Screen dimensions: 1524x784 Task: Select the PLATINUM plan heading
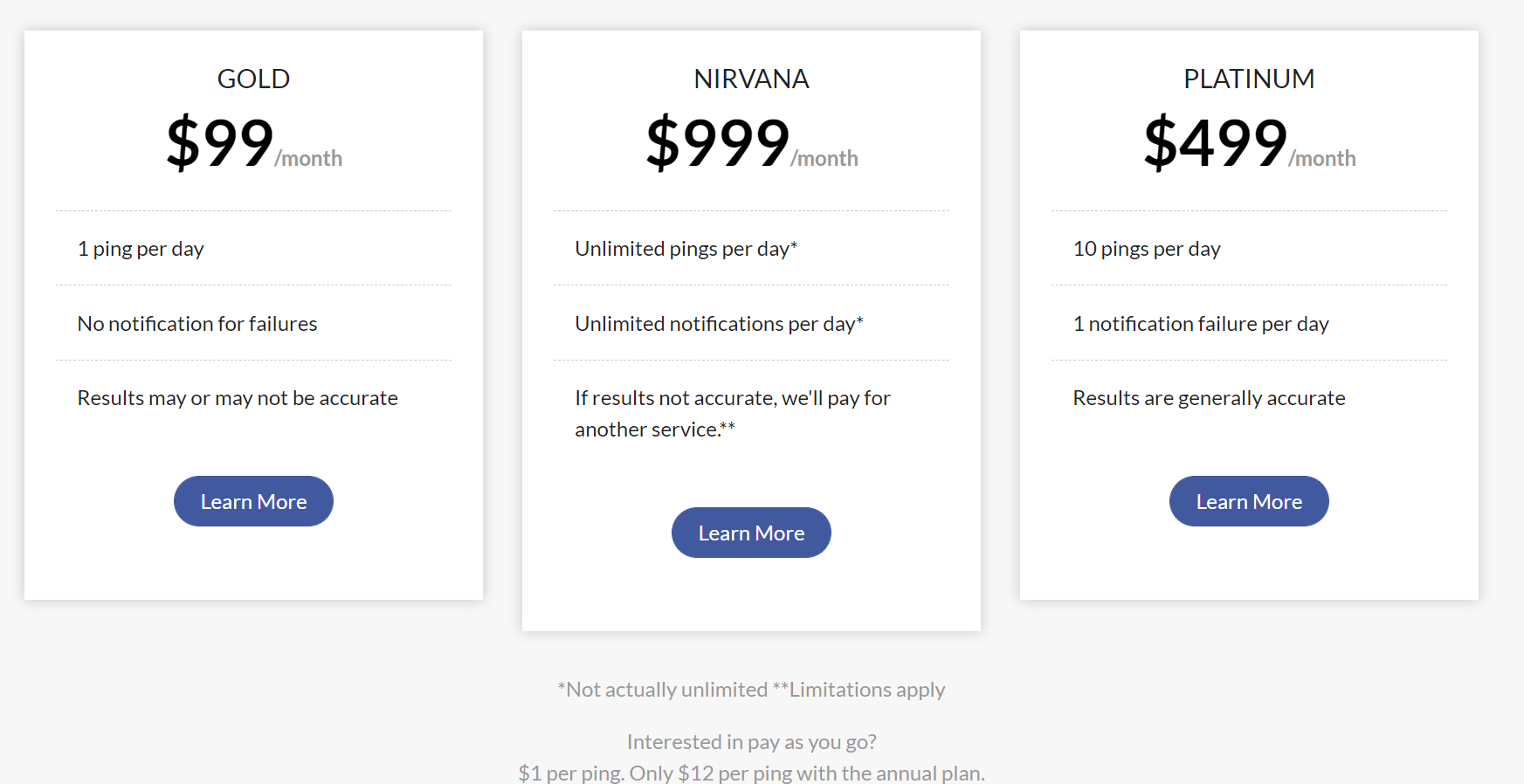1249,79
